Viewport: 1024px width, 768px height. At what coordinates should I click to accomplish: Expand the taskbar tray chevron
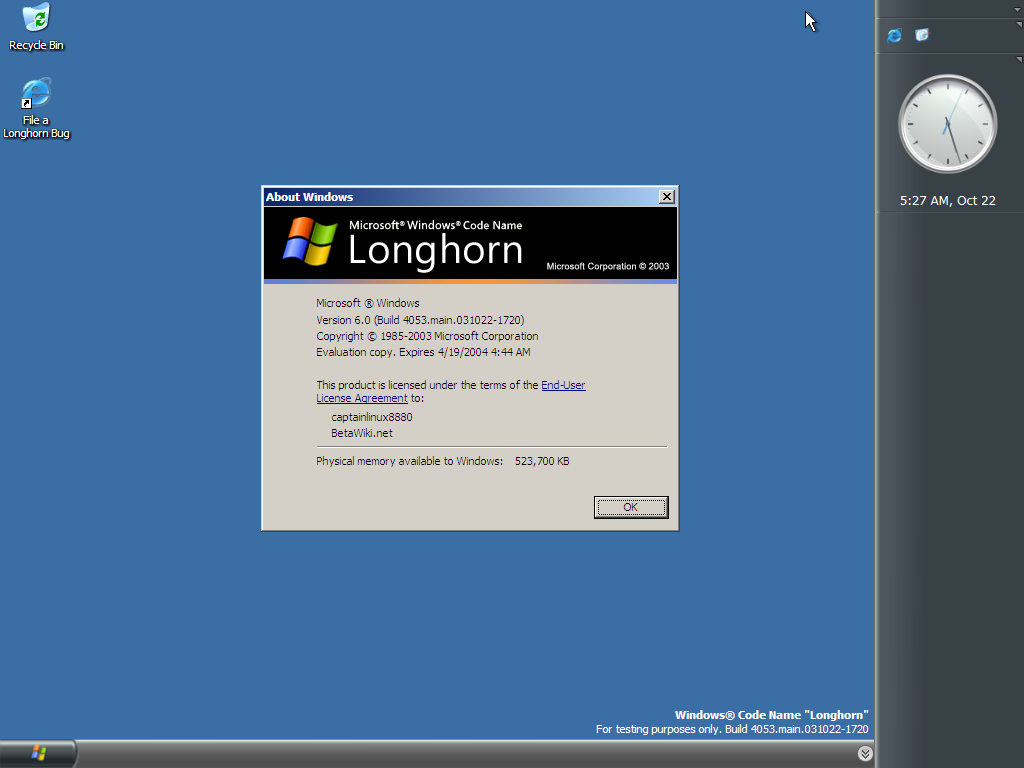865,754
